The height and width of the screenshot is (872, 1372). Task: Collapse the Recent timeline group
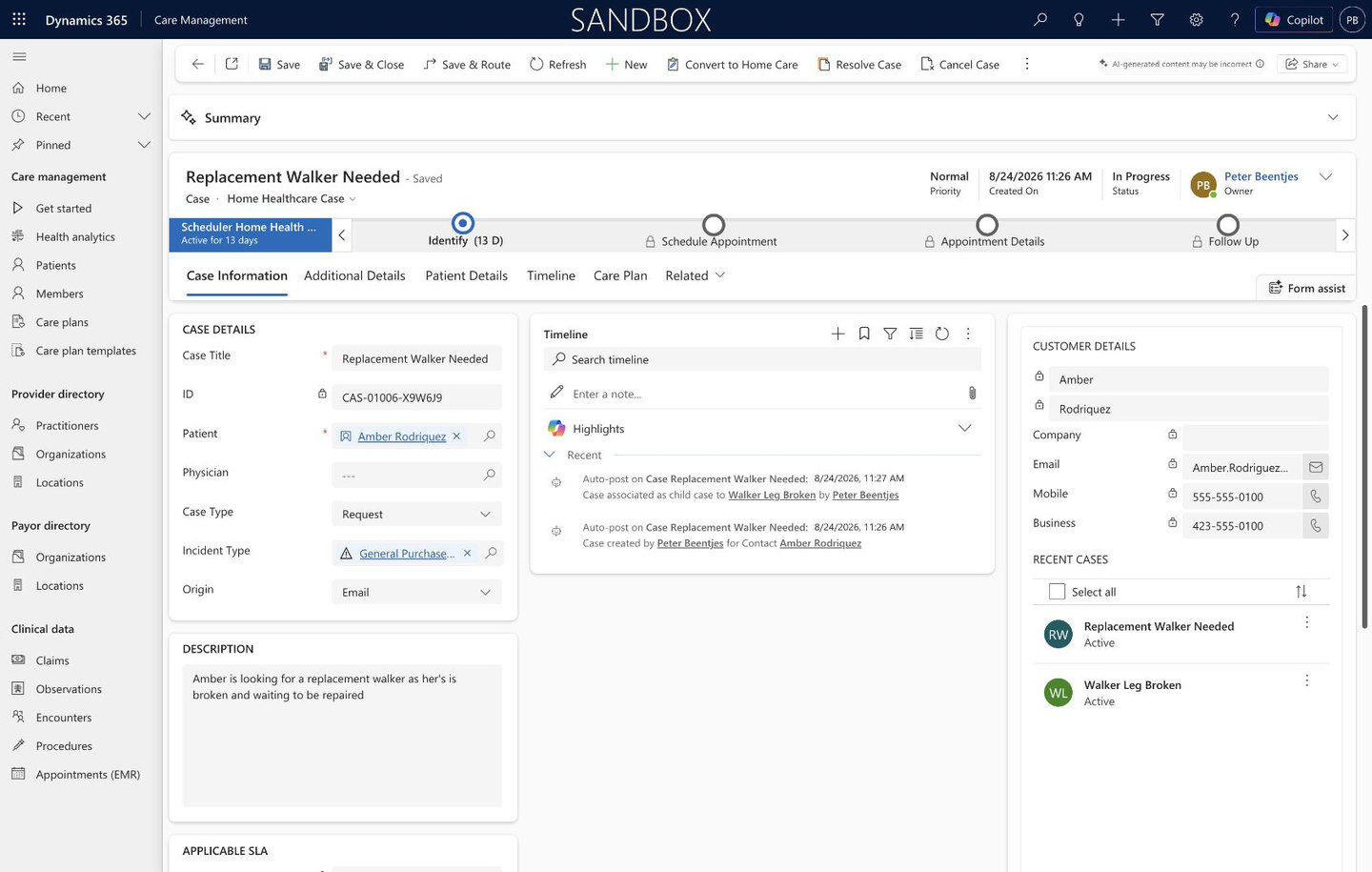[550, 455]
